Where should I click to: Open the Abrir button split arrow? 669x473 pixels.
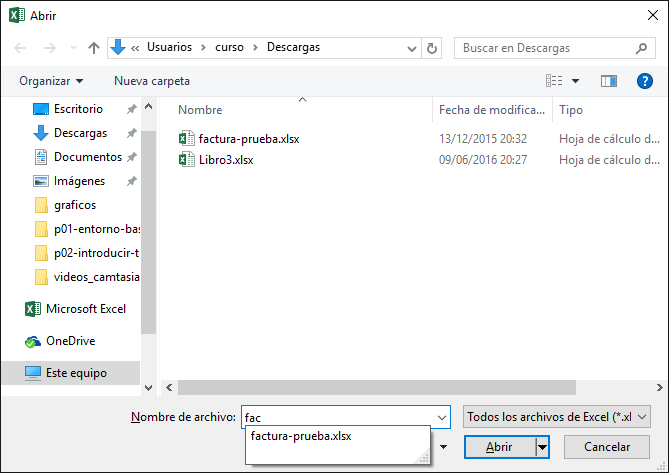pyautogui.click(x=543, y=447)
